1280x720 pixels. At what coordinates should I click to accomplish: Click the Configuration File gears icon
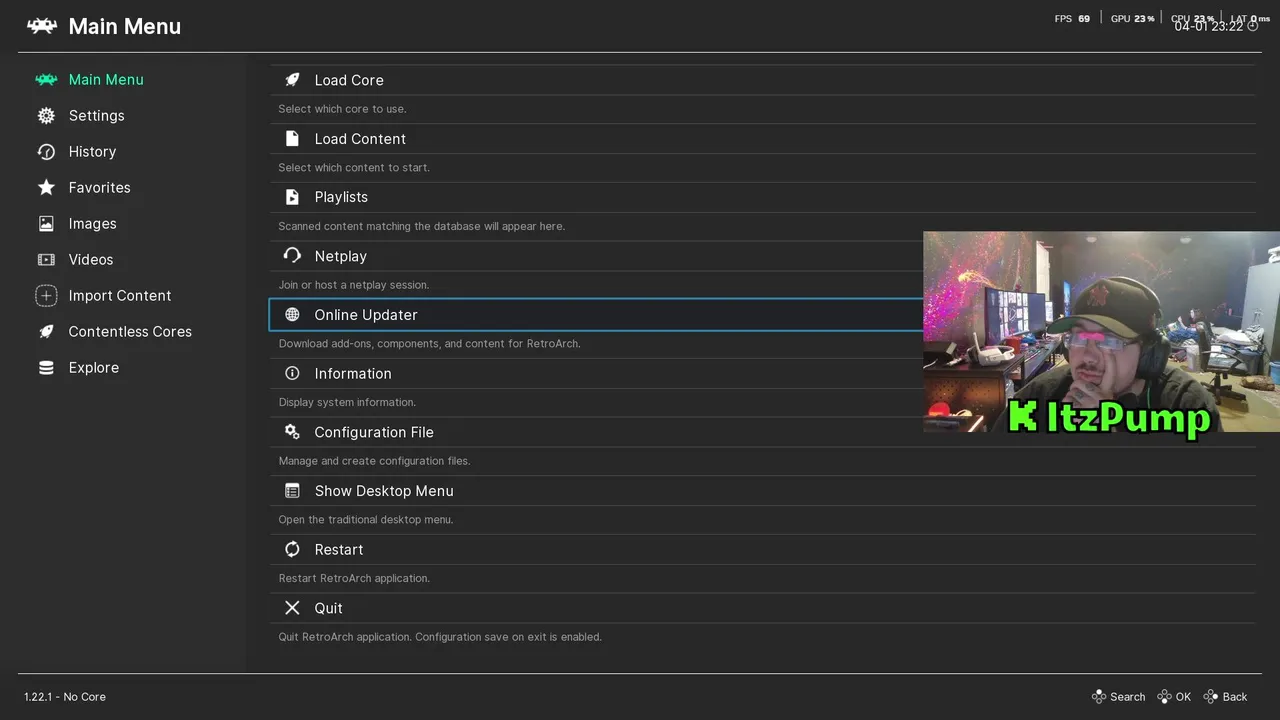pyautogui.click(x=292, y=432)
